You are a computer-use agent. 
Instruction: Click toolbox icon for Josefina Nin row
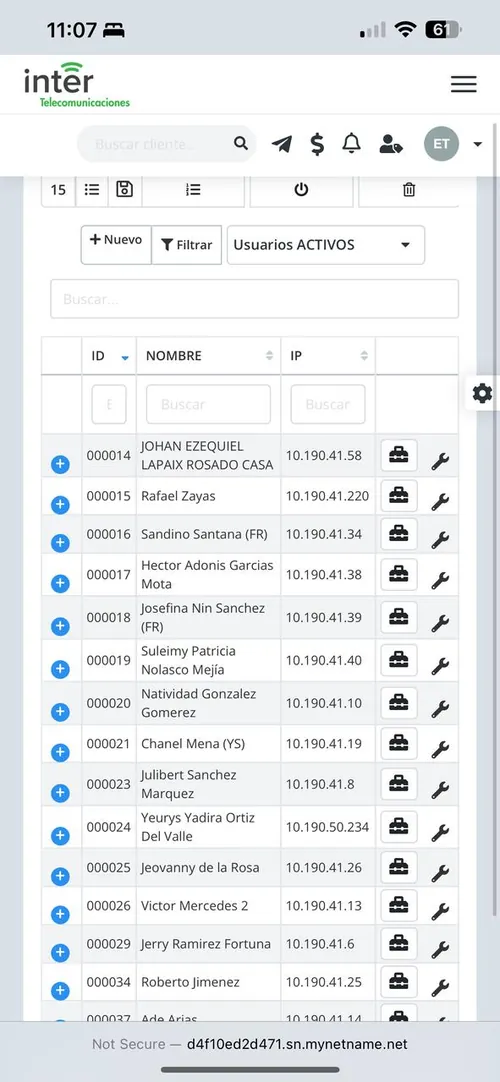[x=399, y=618]
